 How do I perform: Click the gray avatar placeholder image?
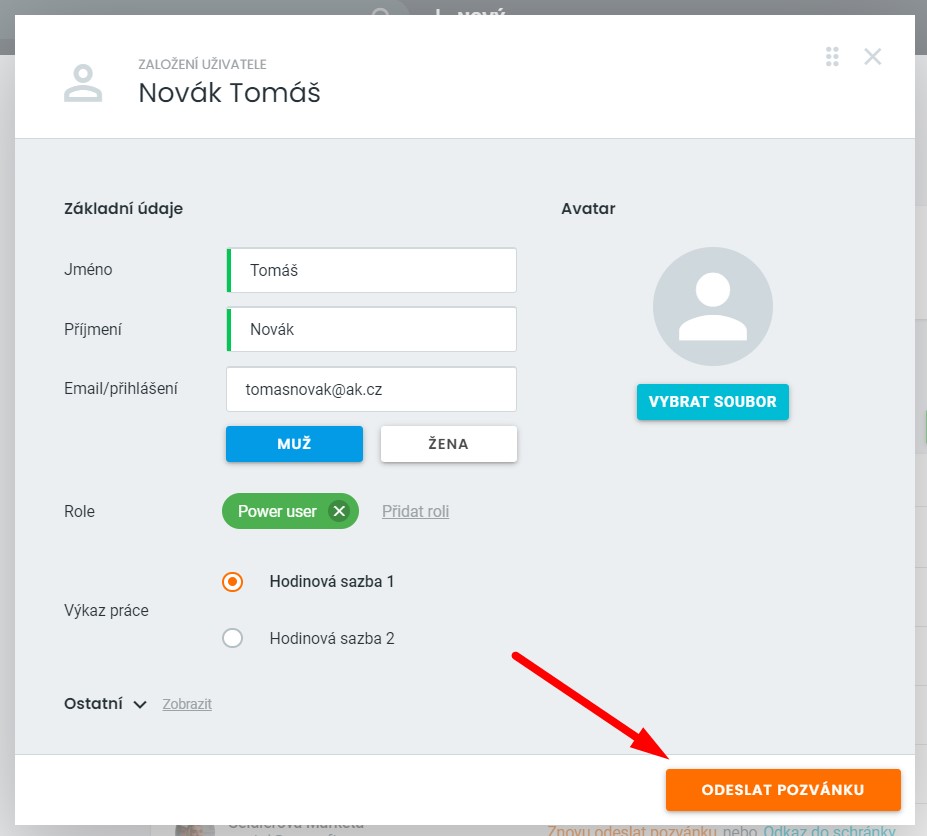click(x=712, y=306)
